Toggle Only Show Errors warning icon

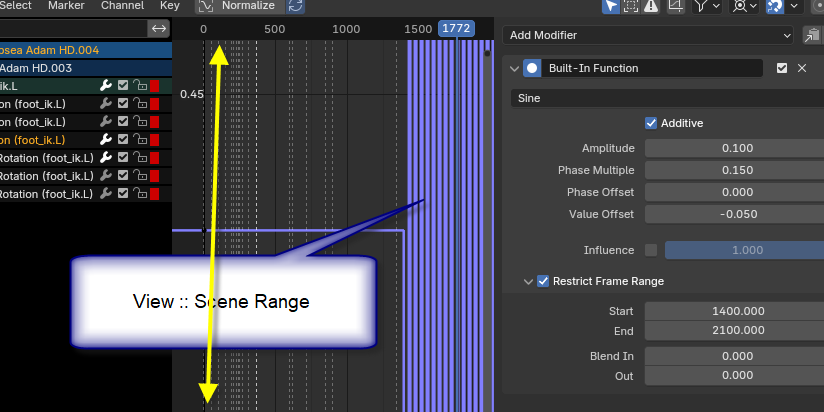tap(651, 6)
